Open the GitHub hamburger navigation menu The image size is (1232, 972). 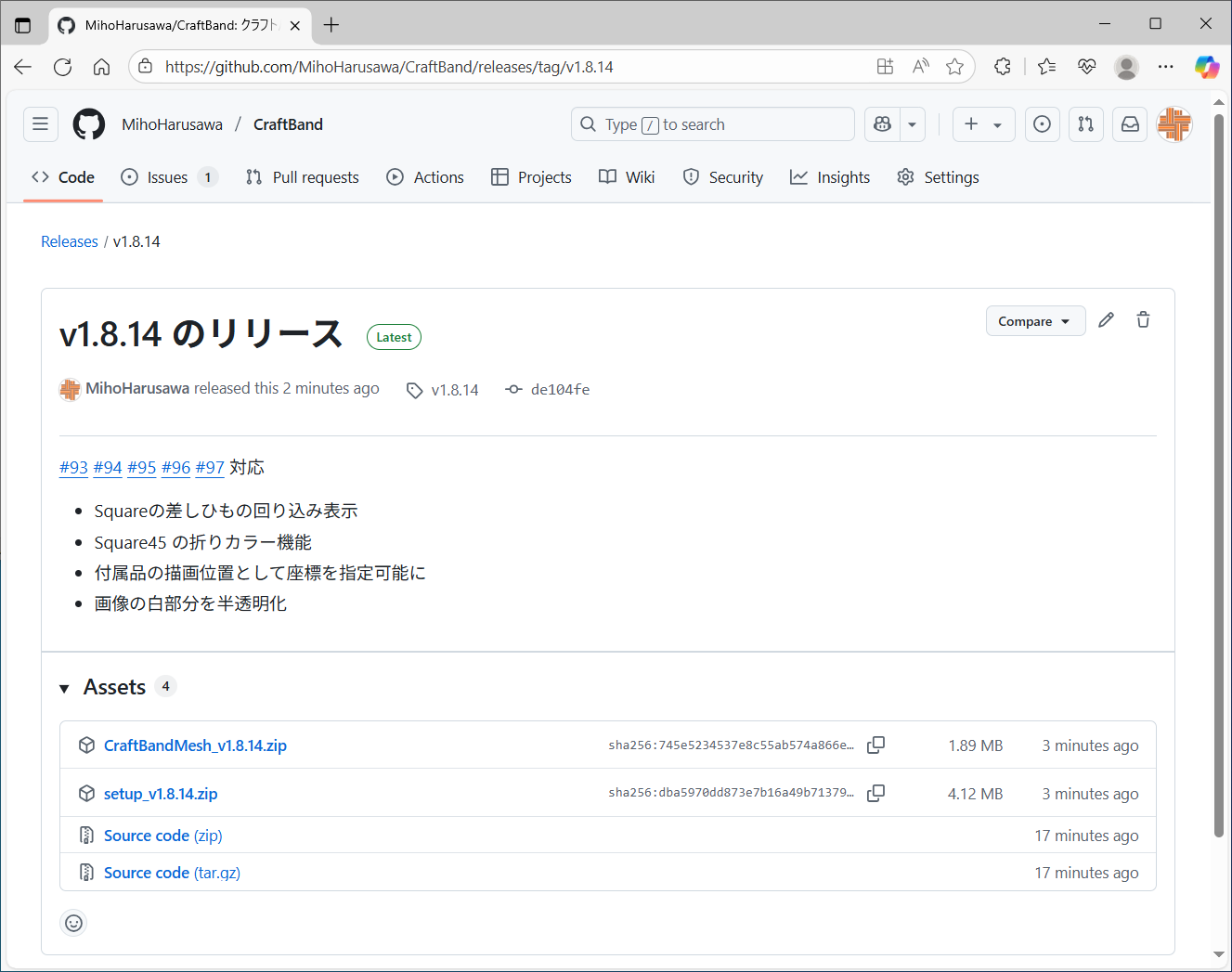tap(40, 123)
